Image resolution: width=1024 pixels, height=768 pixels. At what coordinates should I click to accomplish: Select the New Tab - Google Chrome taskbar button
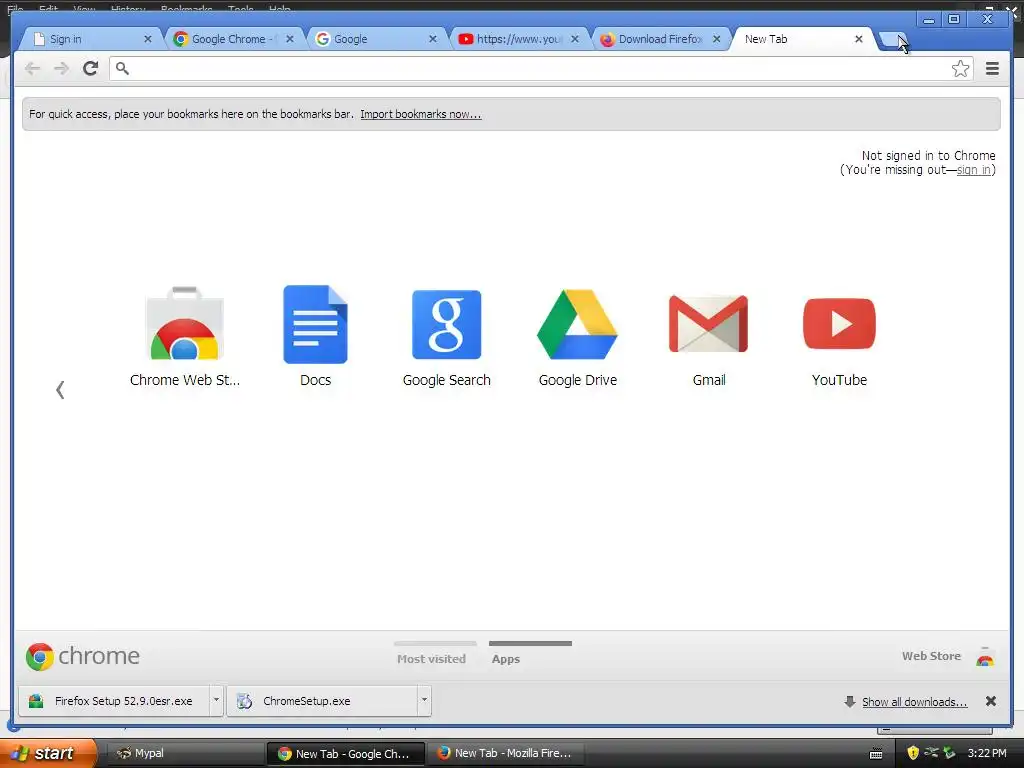345,753
